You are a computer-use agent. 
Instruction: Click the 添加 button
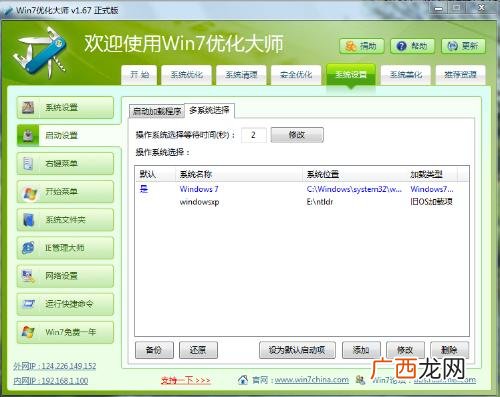[361, 350]
